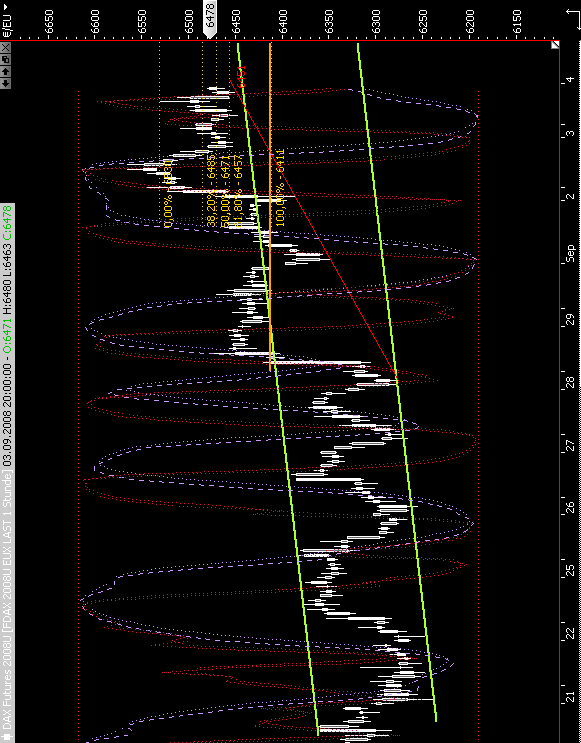The width and height of the screenshot is (581, 743).
Task: Click date 4 on the time axis
Action: point(570,79)
